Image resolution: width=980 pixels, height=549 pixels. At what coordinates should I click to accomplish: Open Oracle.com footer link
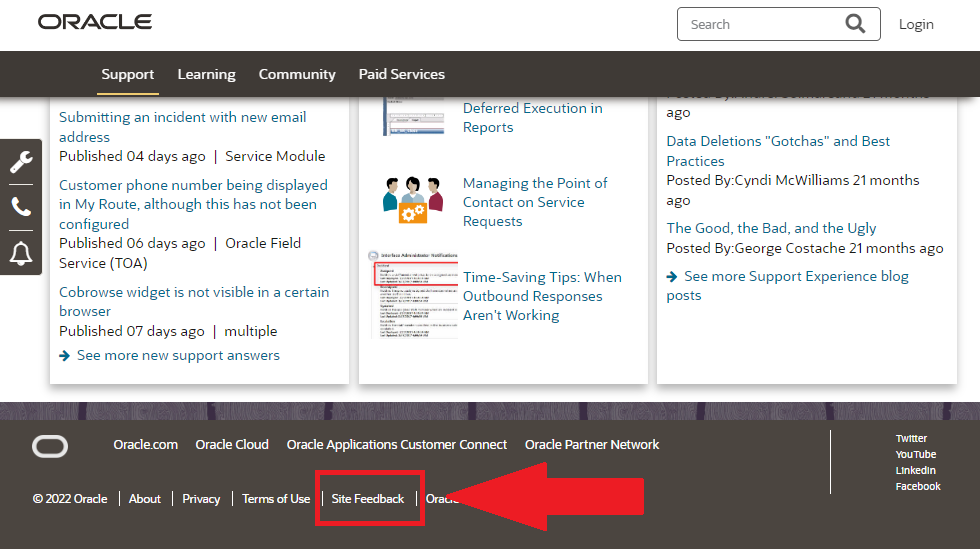146,445
